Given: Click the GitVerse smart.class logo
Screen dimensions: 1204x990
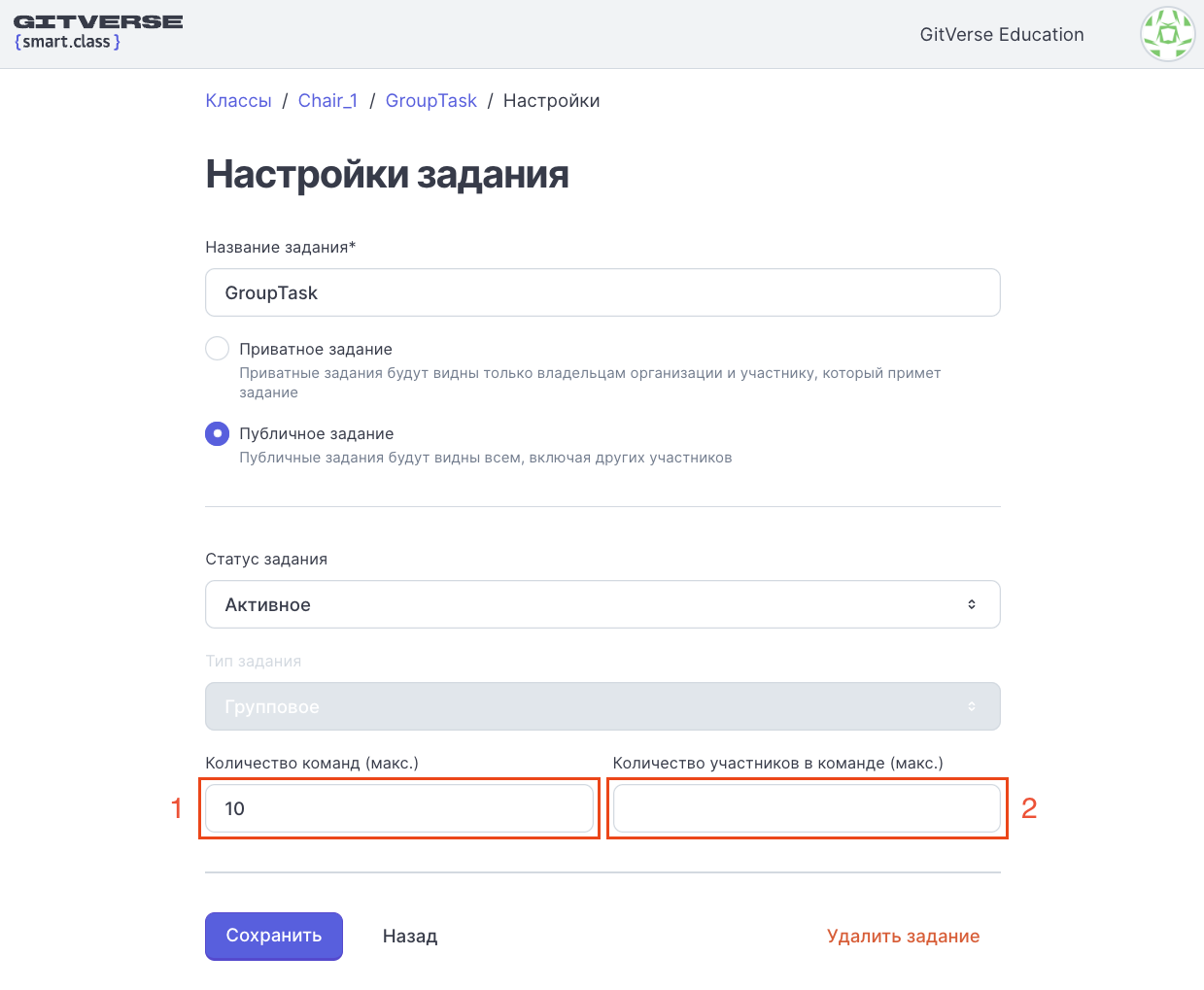Looking at the screenshot, I should 98,32.
